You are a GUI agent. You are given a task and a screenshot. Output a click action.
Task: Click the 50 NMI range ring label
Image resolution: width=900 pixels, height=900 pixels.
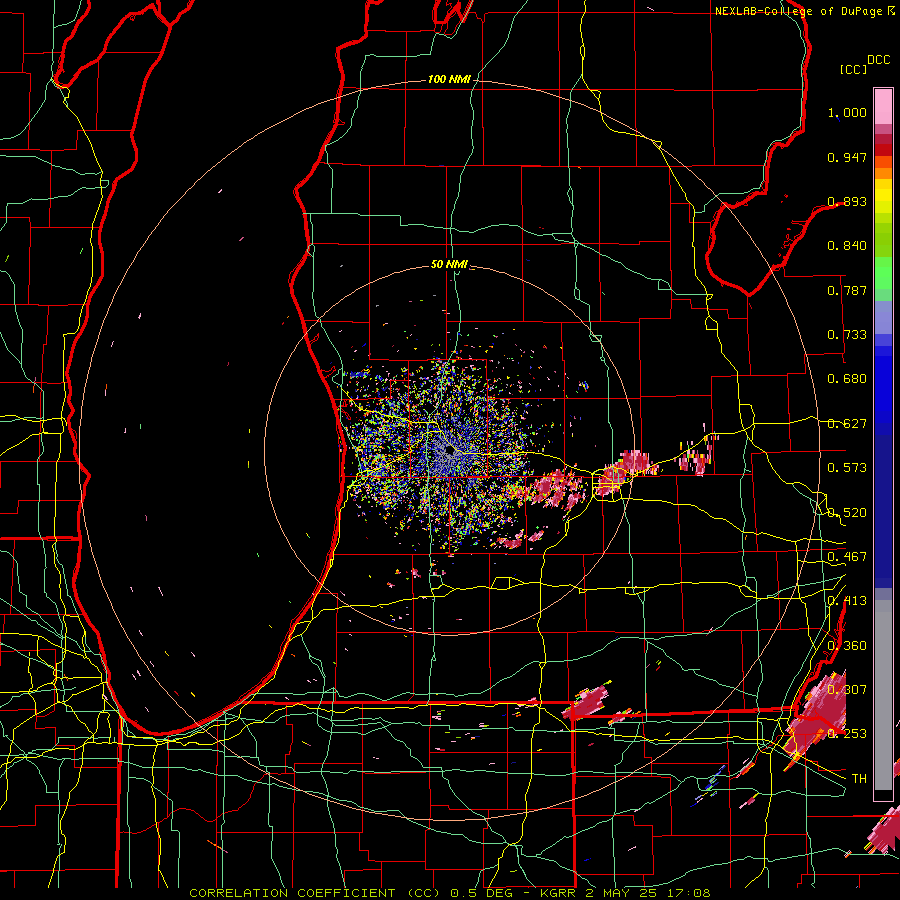449,264
